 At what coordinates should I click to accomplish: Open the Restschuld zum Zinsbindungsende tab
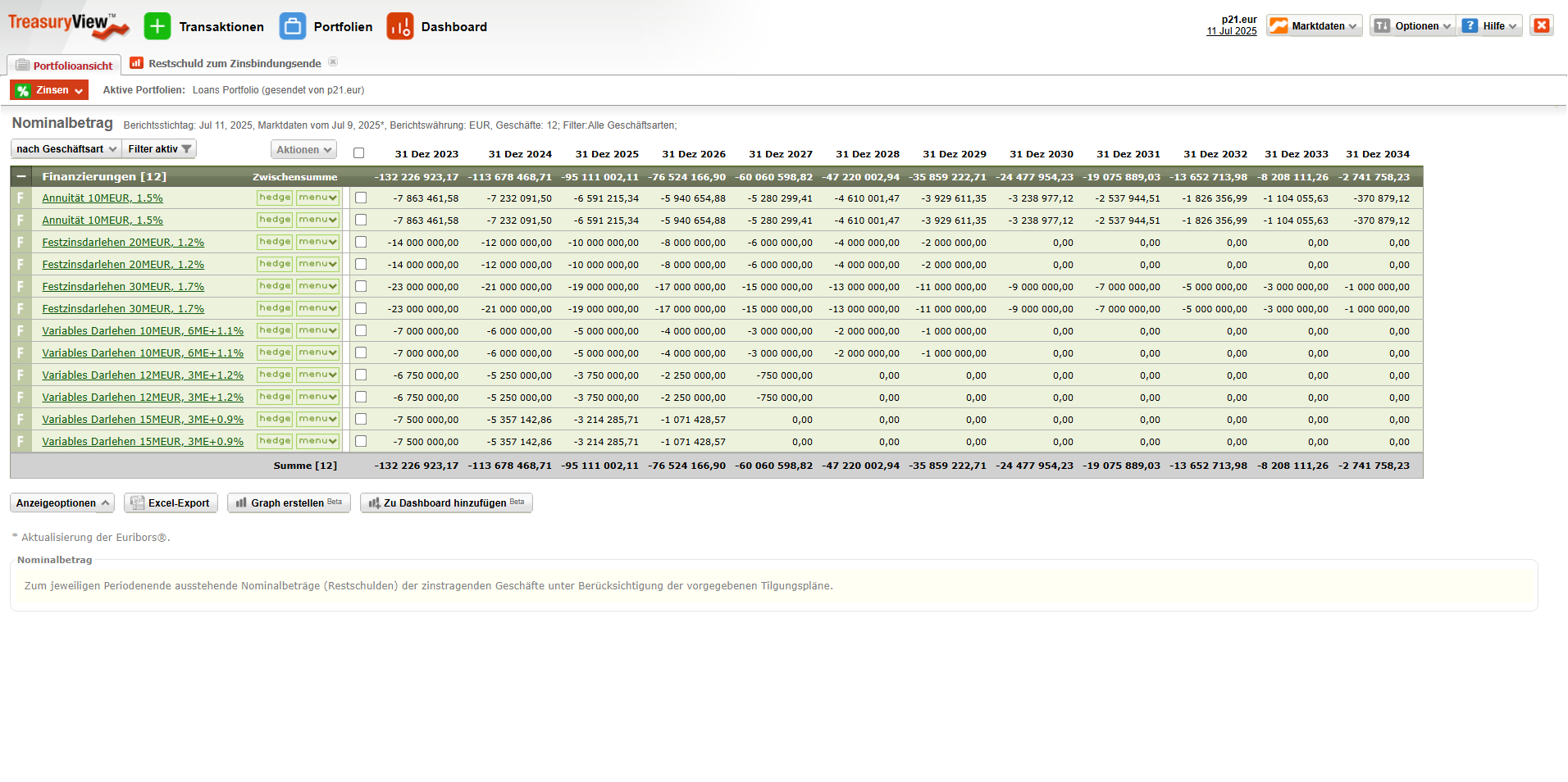tap(234, 63)
